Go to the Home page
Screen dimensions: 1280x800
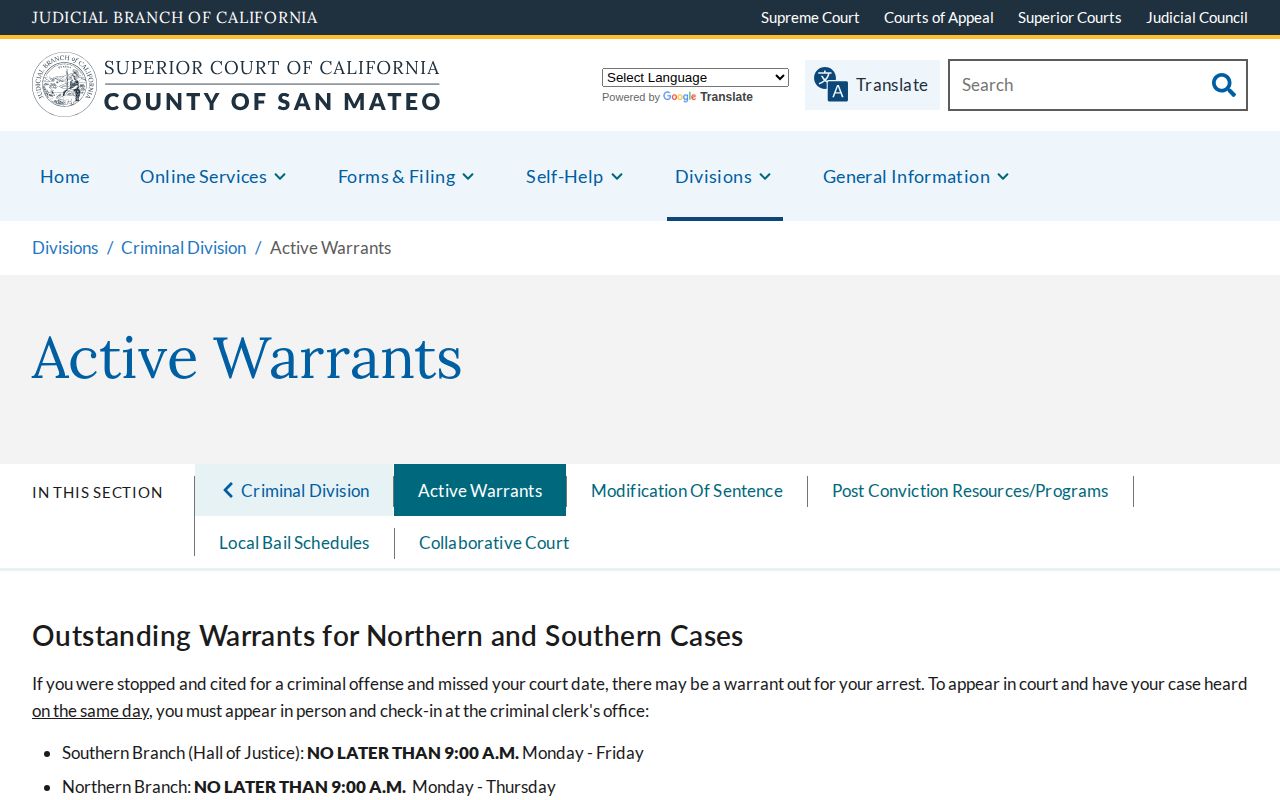[x=65, y=176]
